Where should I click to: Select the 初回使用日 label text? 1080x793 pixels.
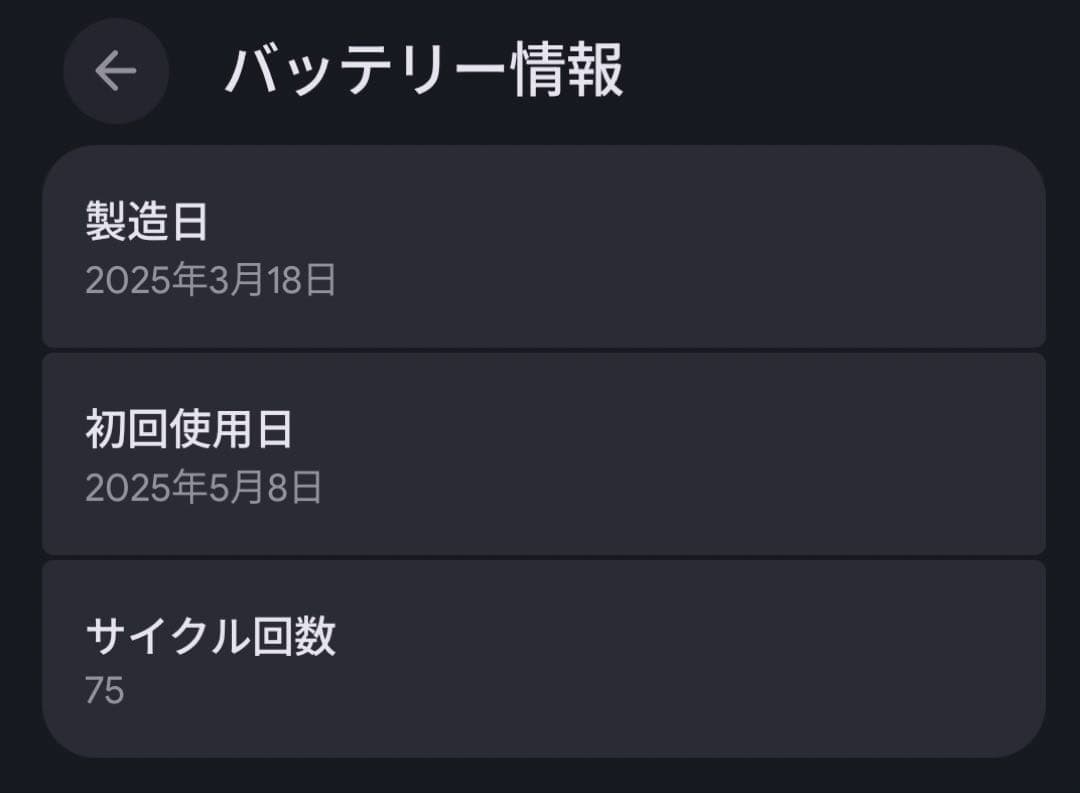click(186, 430)
